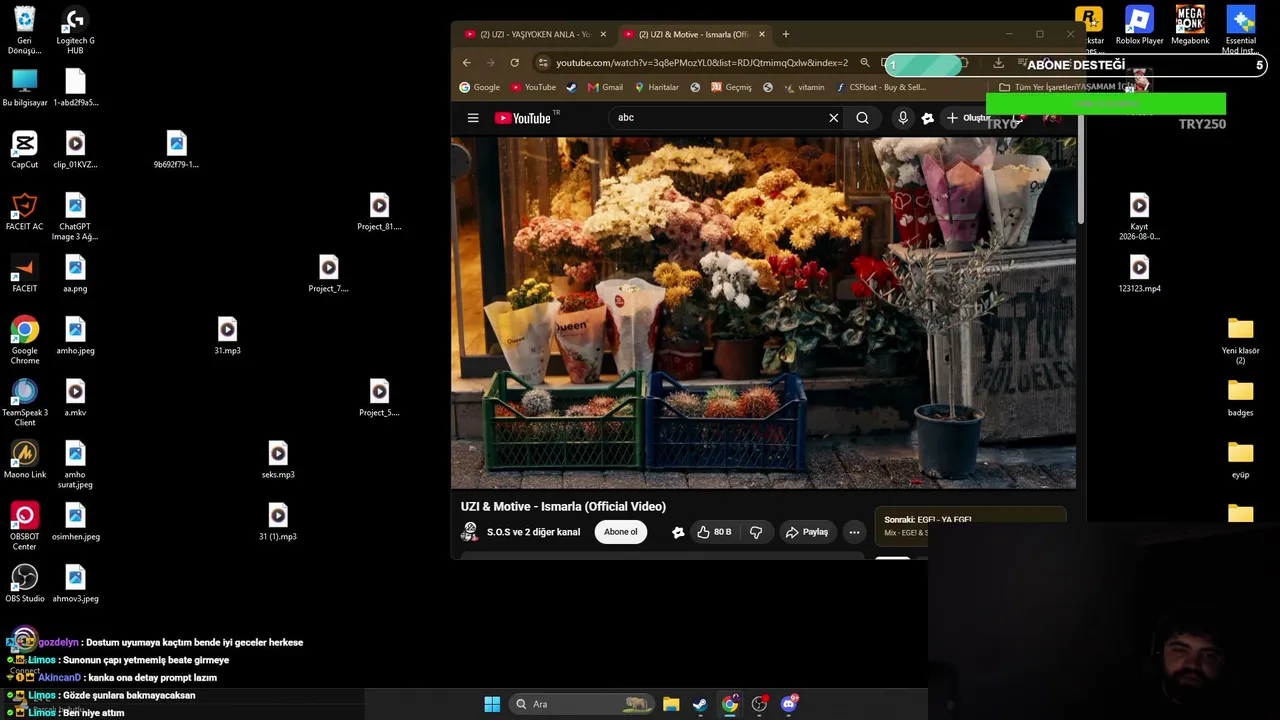Select the Geri Dönüşüm recycle bin desktop icon
This screenshot has width=1280, height=720.
[x=25, y=31]
